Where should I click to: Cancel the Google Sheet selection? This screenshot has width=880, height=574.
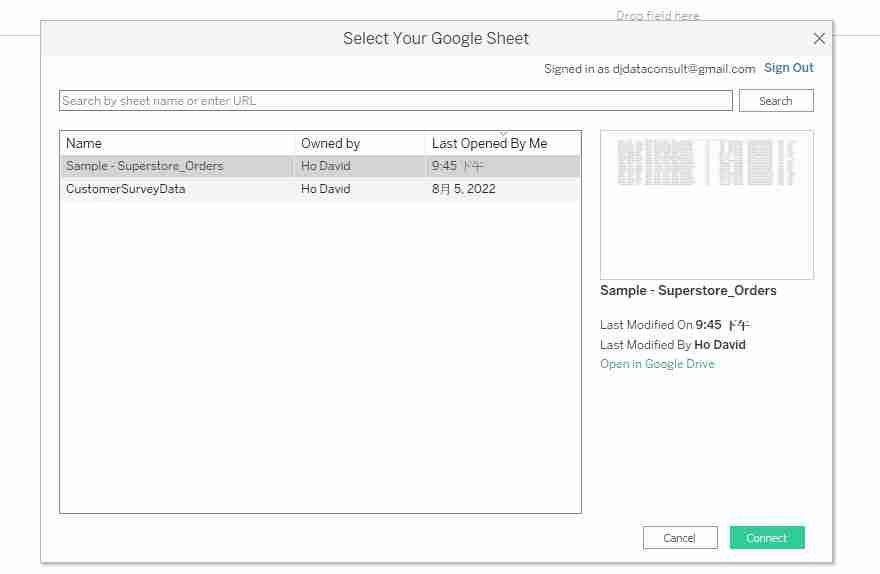click(679, 538)
